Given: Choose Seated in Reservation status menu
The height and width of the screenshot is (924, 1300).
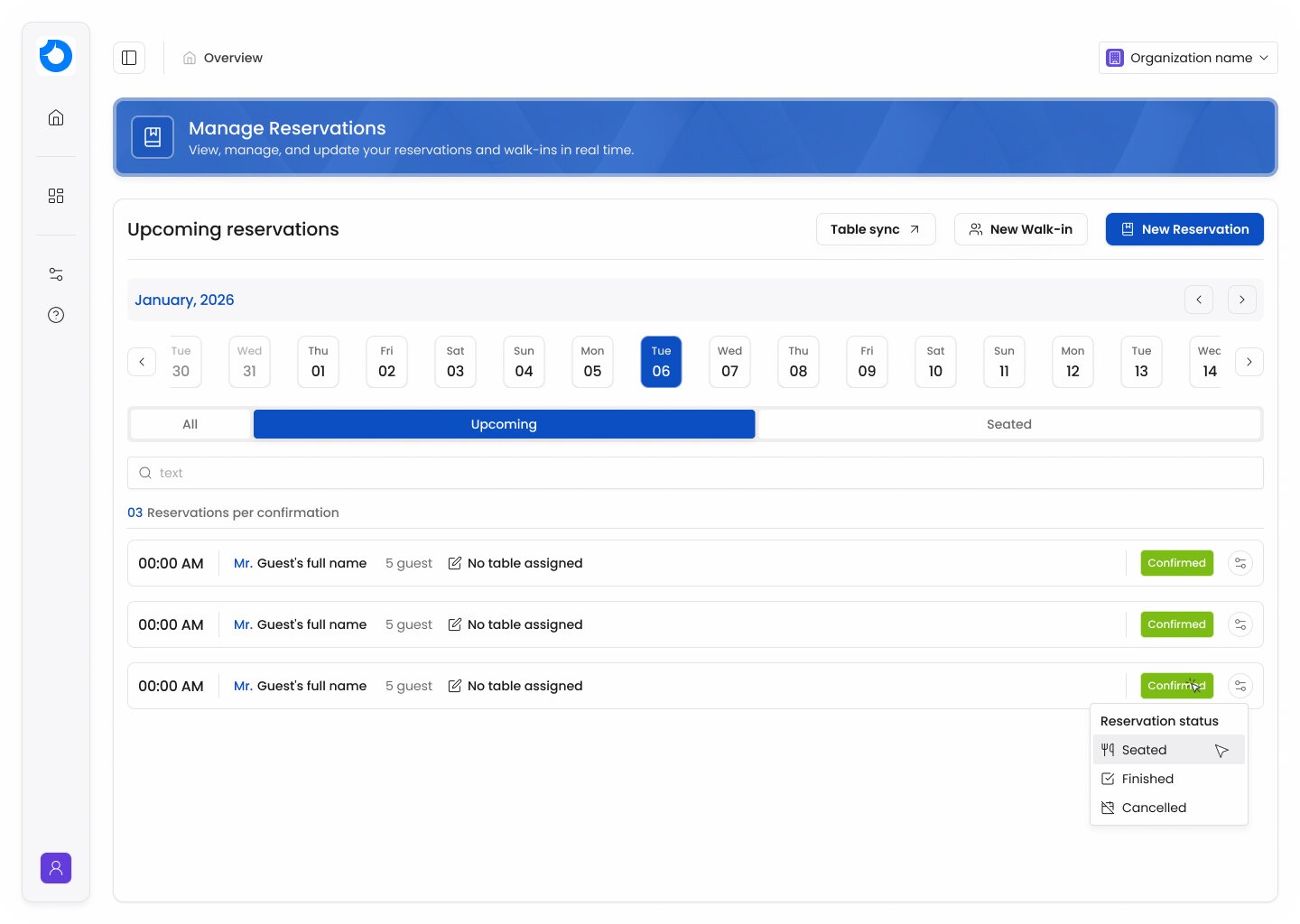Looking at the screenshot, I should tap(1169, 750).
